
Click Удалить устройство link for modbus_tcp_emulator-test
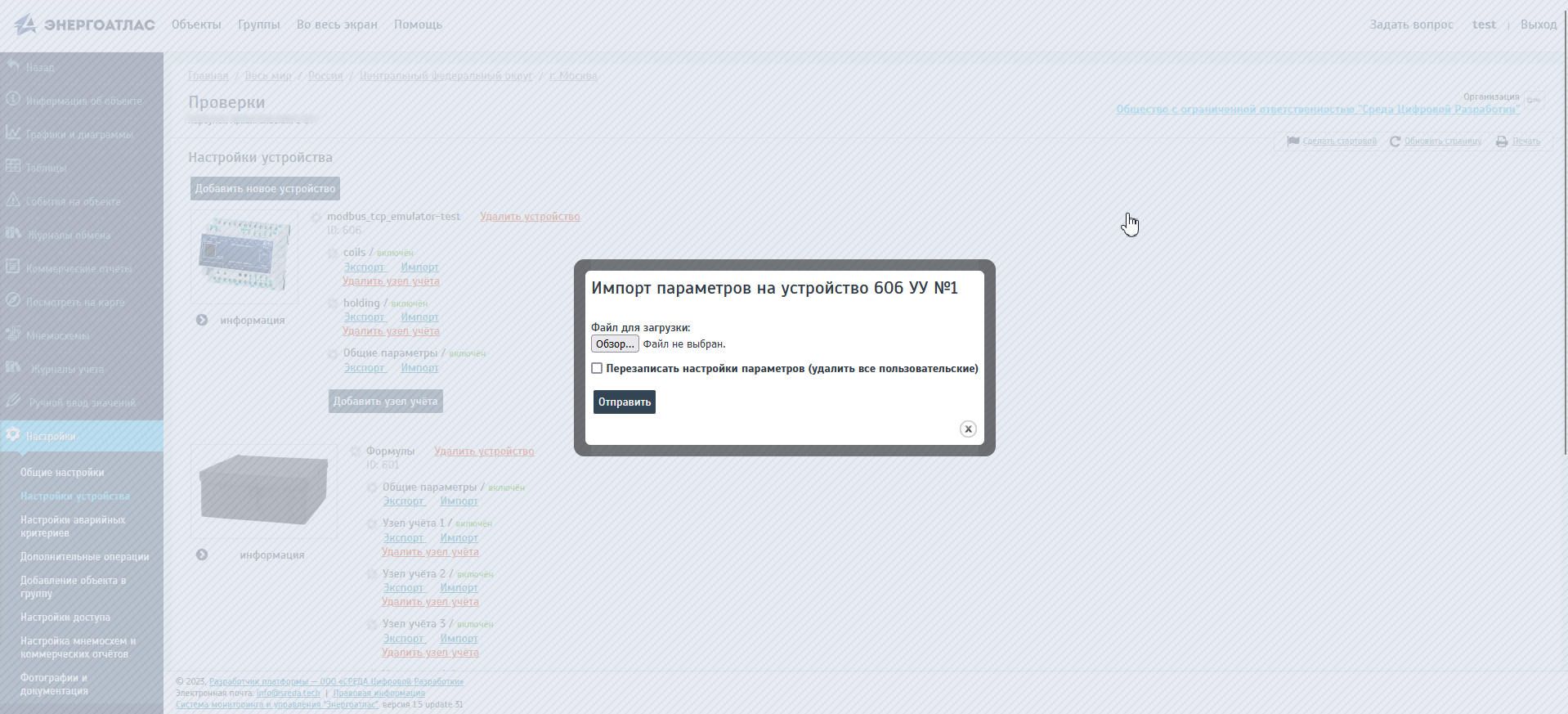(530, 217)
